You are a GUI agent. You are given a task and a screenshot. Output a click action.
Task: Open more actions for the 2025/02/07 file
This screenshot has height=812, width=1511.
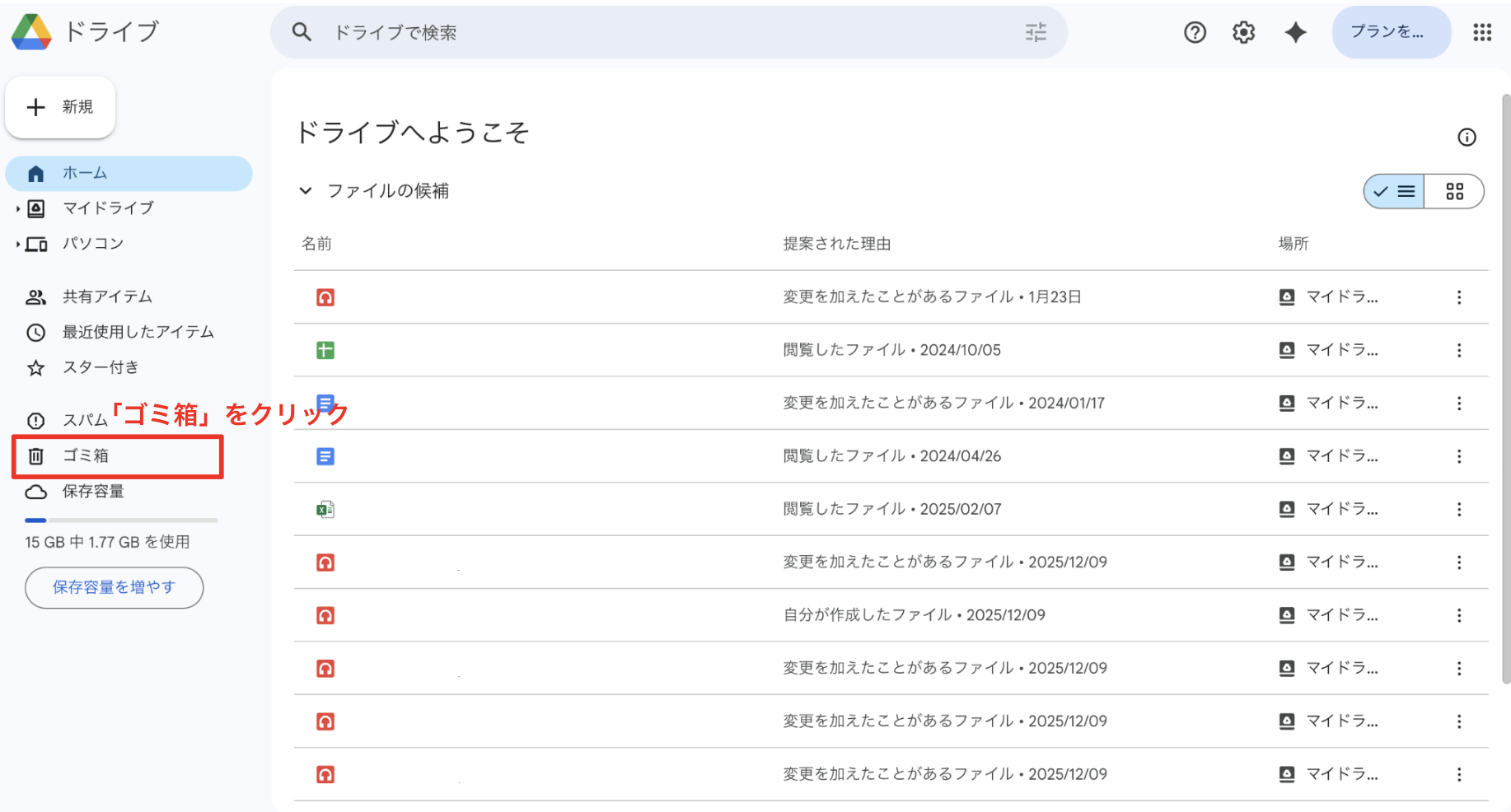tap(1459, 510)
